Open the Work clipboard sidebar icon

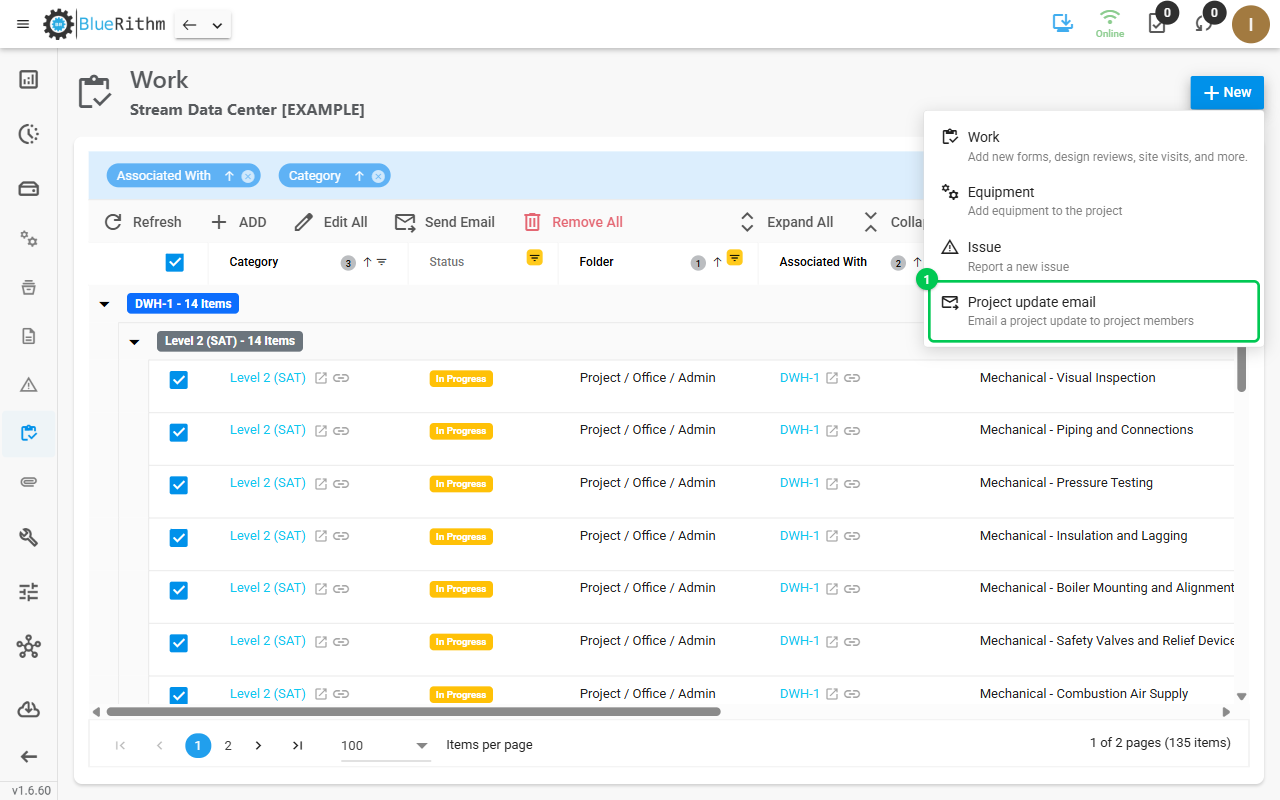[29, 433]
